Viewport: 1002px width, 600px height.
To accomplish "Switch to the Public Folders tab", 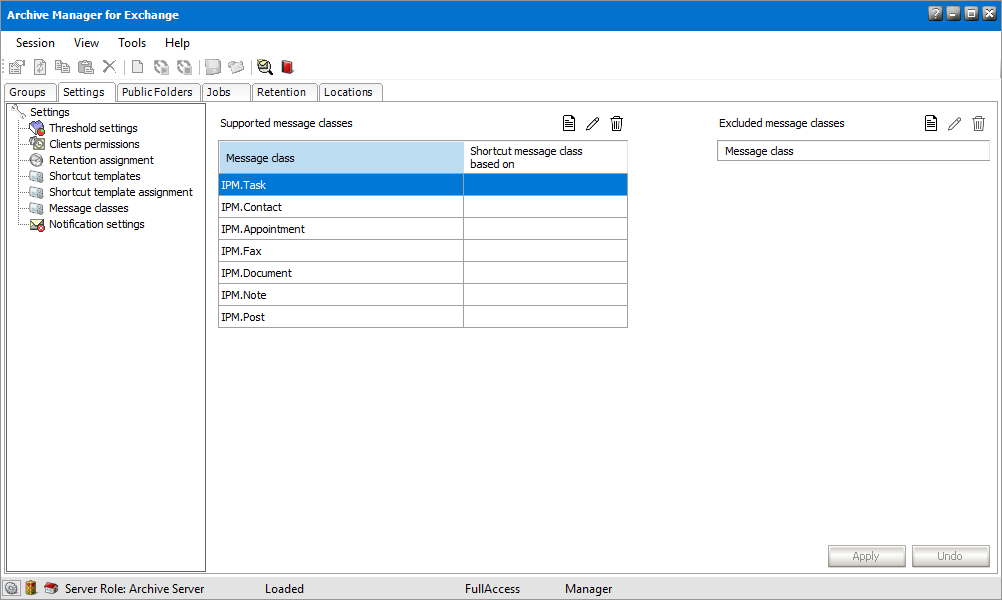I will coord(158,92).
